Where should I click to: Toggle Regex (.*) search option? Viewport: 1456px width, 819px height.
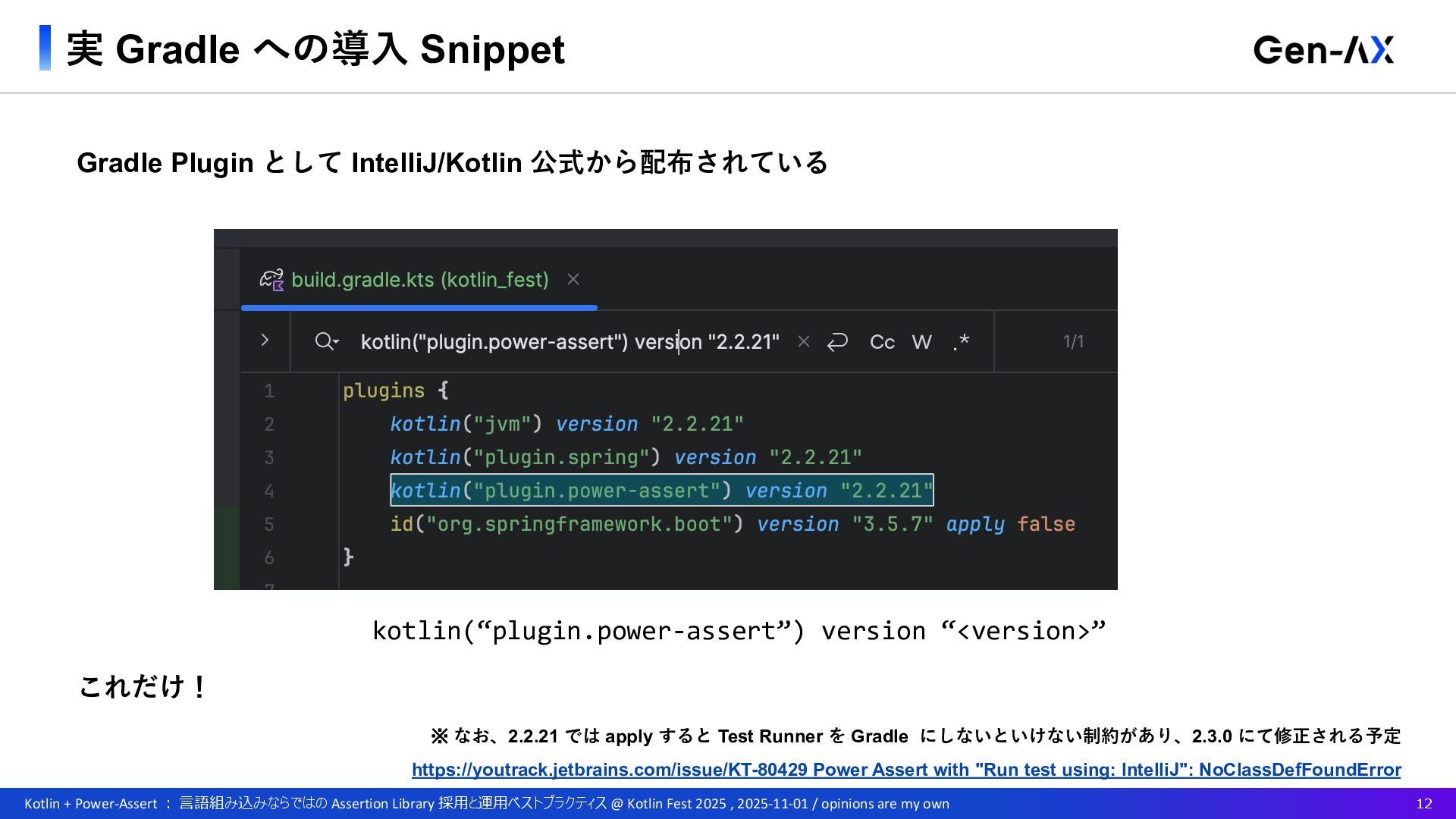tap(961, 342)
